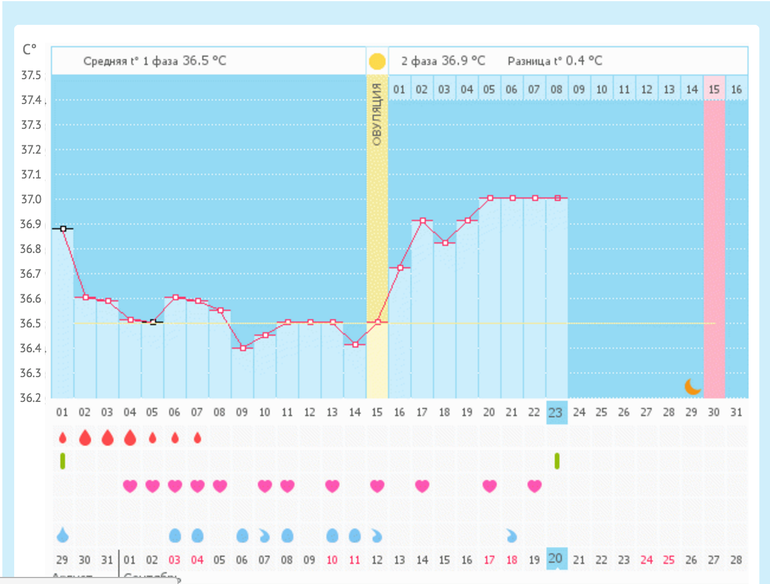Click the pink heart under cycle day 04
The image size is (770, 584).
(x=130, y=486)
